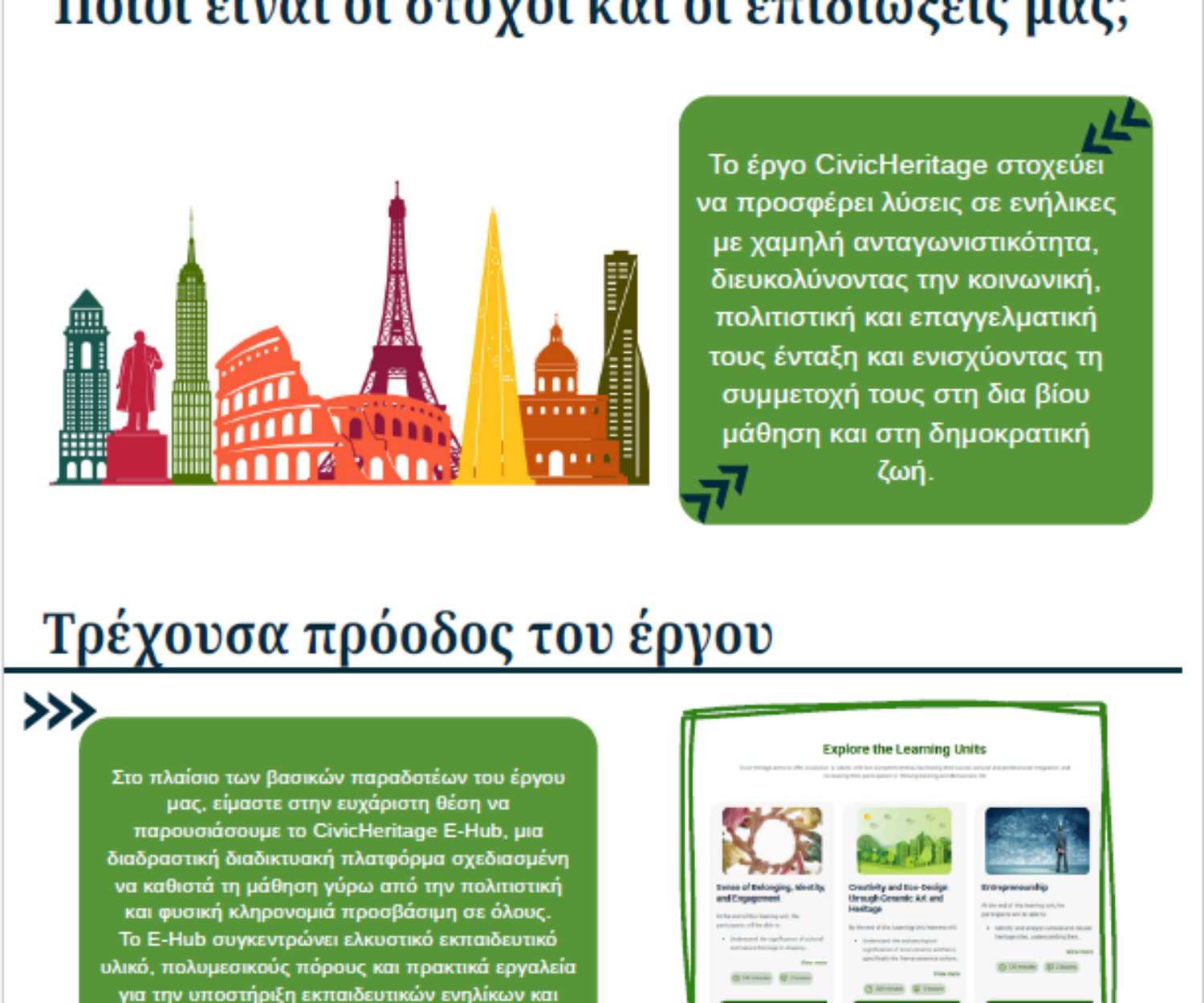Click the "Το έργο CivicHeritage στοχεύει" paragraph

click(906, 317)
